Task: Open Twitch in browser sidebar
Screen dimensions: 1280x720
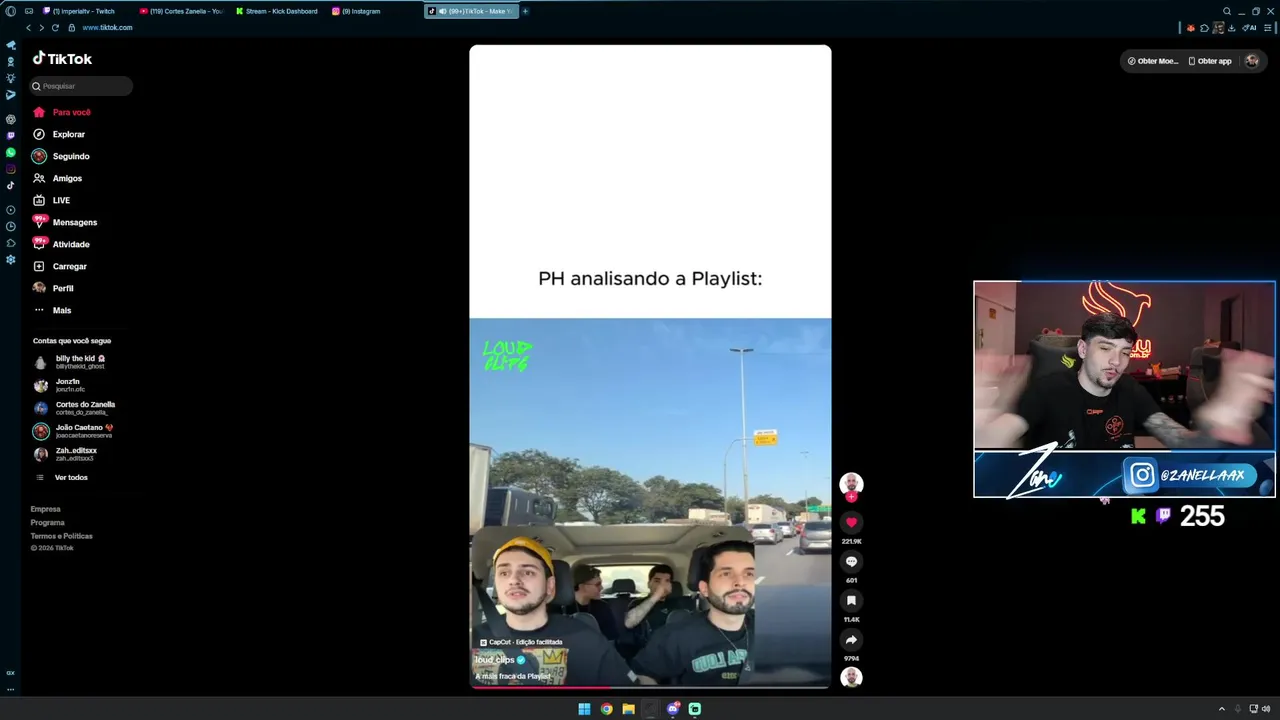Action: pos(11,136)
